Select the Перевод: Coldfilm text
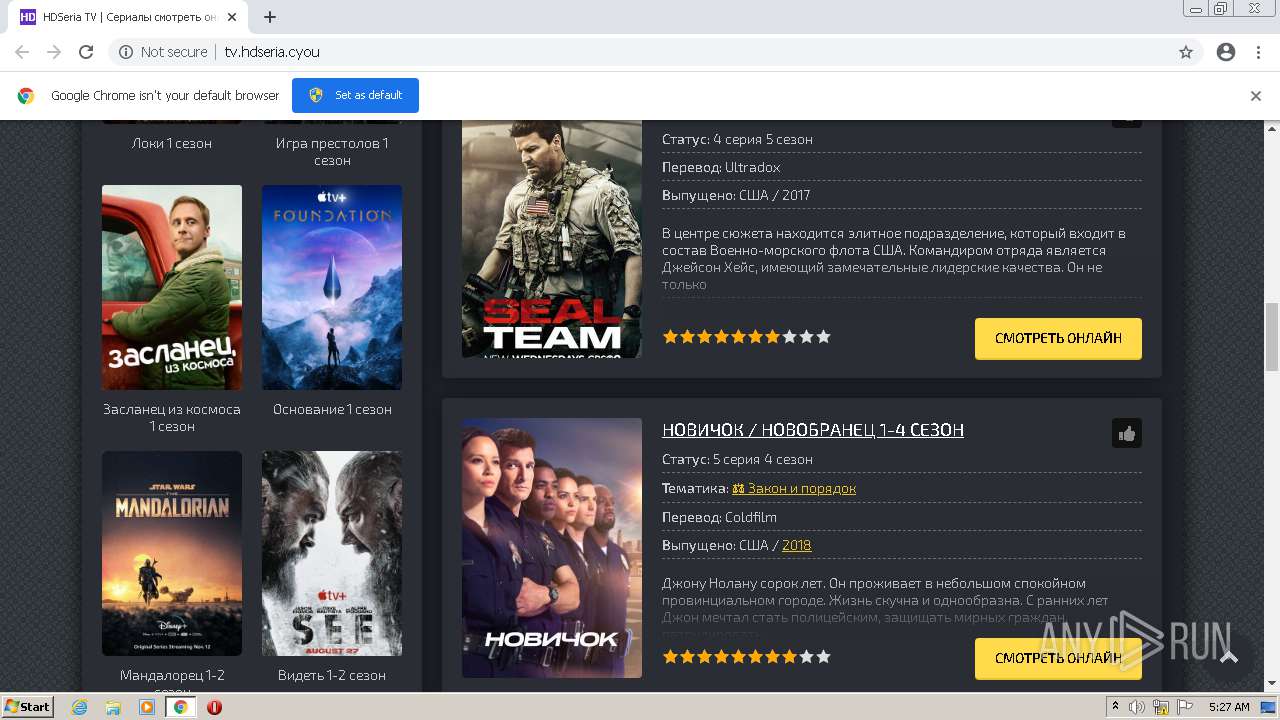The width and height of the screenshot is (1280, 720). (719, 517)
